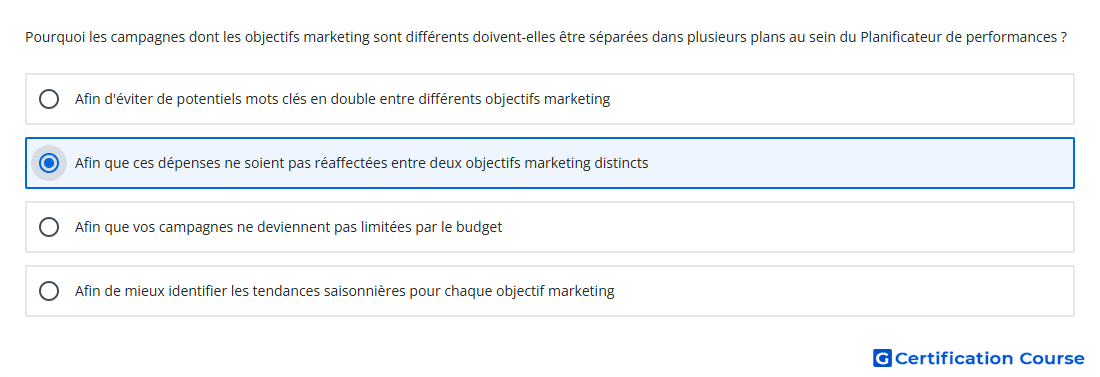Open the Certification Course link text

coord(989,358)
